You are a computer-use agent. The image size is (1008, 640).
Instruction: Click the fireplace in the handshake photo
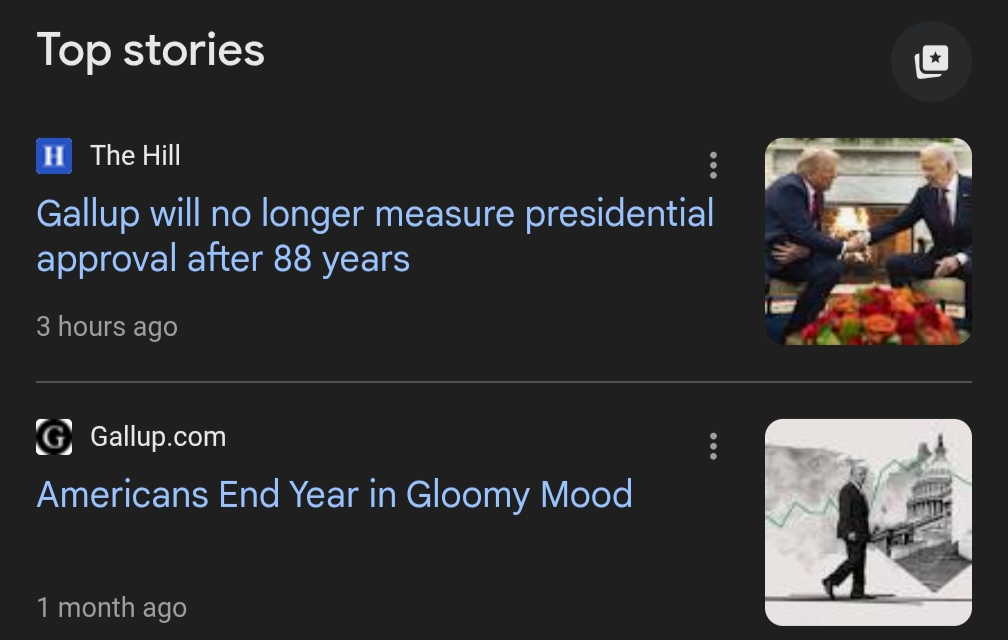851,222
